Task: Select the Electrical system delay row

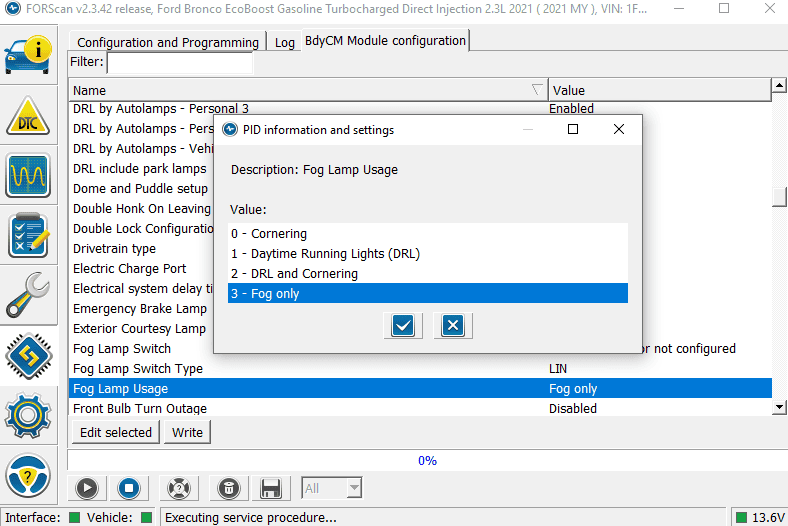Action: pyautogui.click(x=141, y=289)
